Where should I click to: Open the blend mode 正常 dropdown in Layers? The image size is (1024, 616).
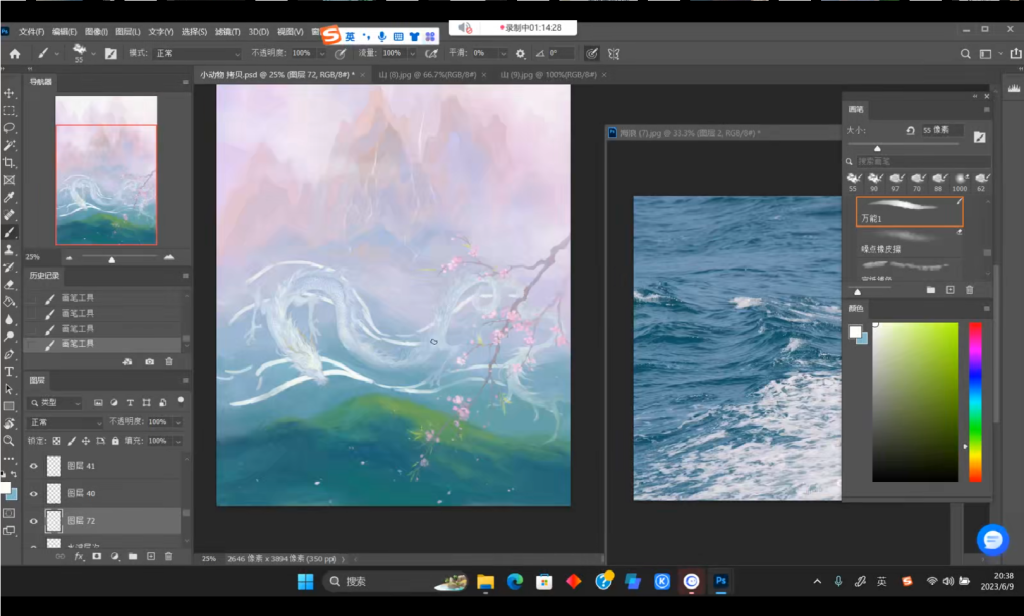tap(65, 422)
